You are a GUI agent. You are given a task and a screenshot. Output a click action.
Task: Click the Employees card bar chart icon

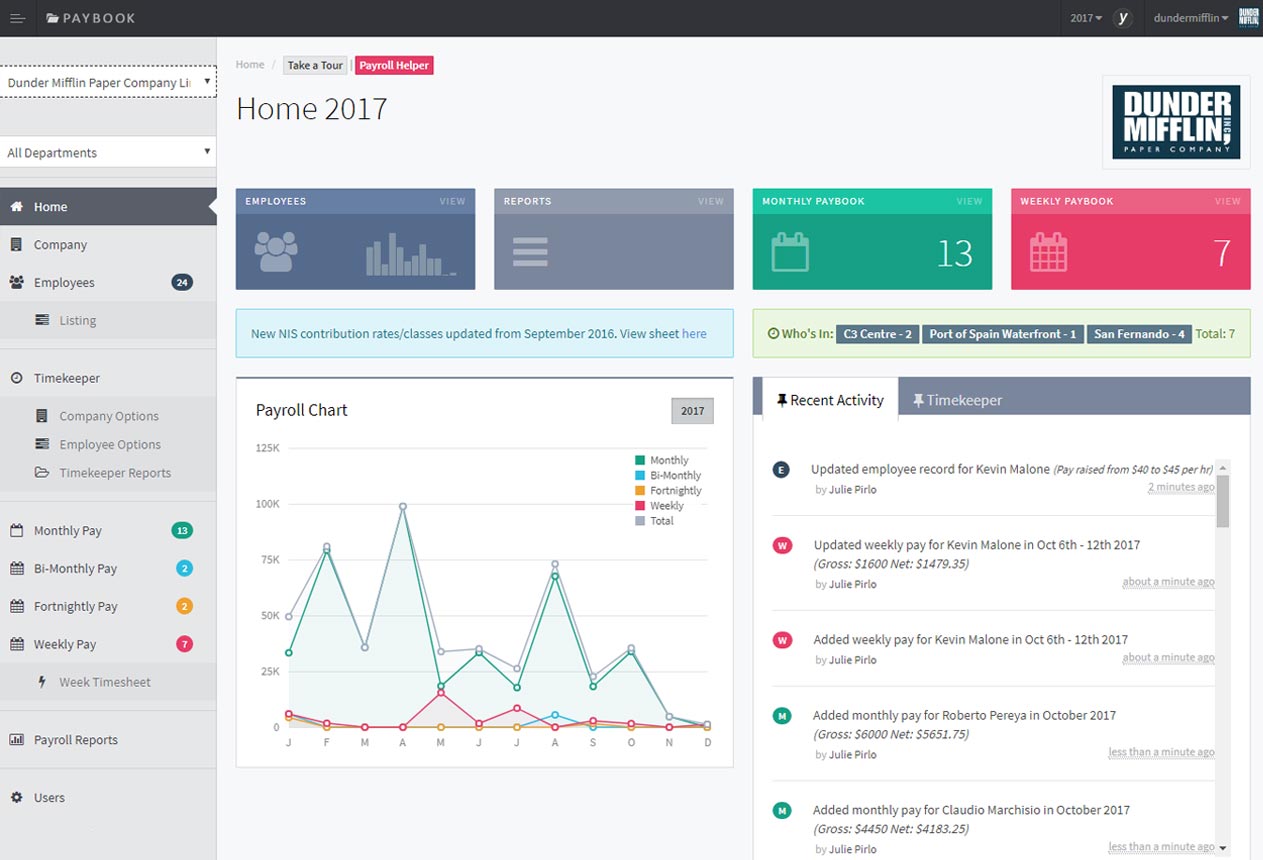coord(411,256)
